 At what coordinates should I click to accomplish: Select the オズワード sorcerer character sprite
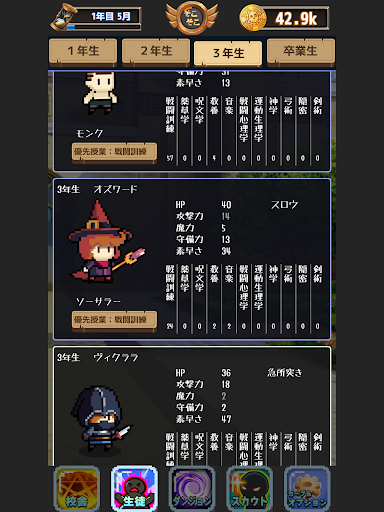[x=106, y=243]
